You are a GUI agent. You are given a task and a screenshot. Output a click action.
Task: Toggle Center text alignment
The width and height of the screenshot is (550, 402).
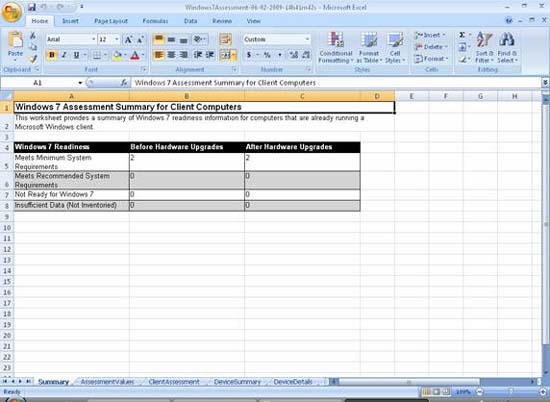click(171, 55)
